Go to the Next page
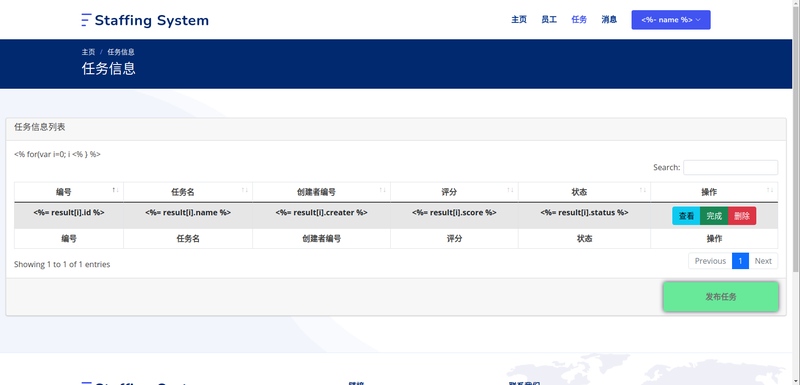Image resolution: width=800 pixels, height=385 pixels. pos(763,261)
